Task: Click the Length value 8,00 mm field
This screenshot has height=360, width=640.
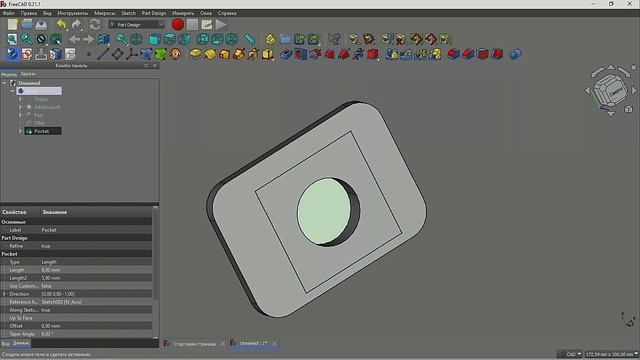Action: pos(96,270)
